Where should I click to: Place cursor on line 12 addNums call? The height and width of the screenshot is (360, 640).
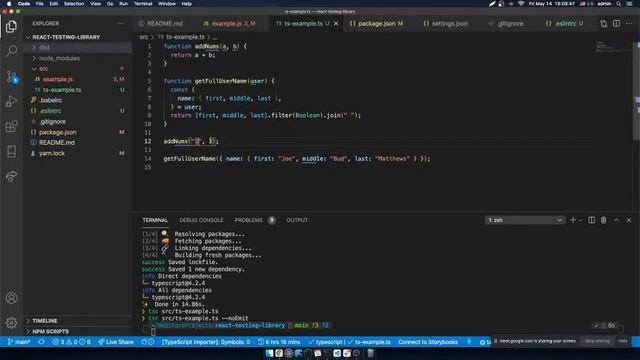[x=191, y=141]
